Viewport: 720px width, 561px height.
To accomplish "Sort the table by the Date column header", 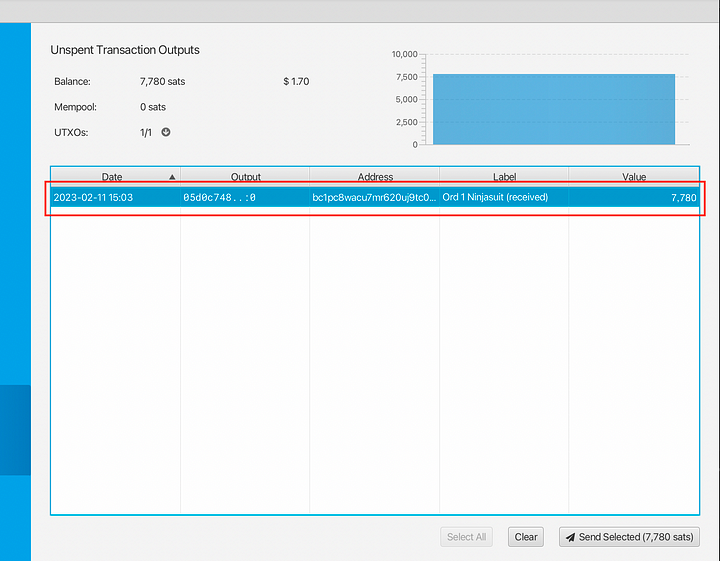I will tap(116, 177).
